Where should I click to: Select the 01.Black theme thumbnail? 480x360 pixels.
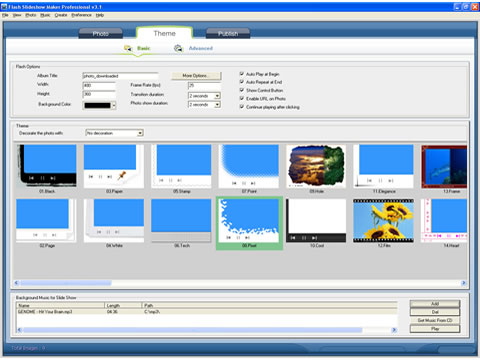[x=46, y=166]
